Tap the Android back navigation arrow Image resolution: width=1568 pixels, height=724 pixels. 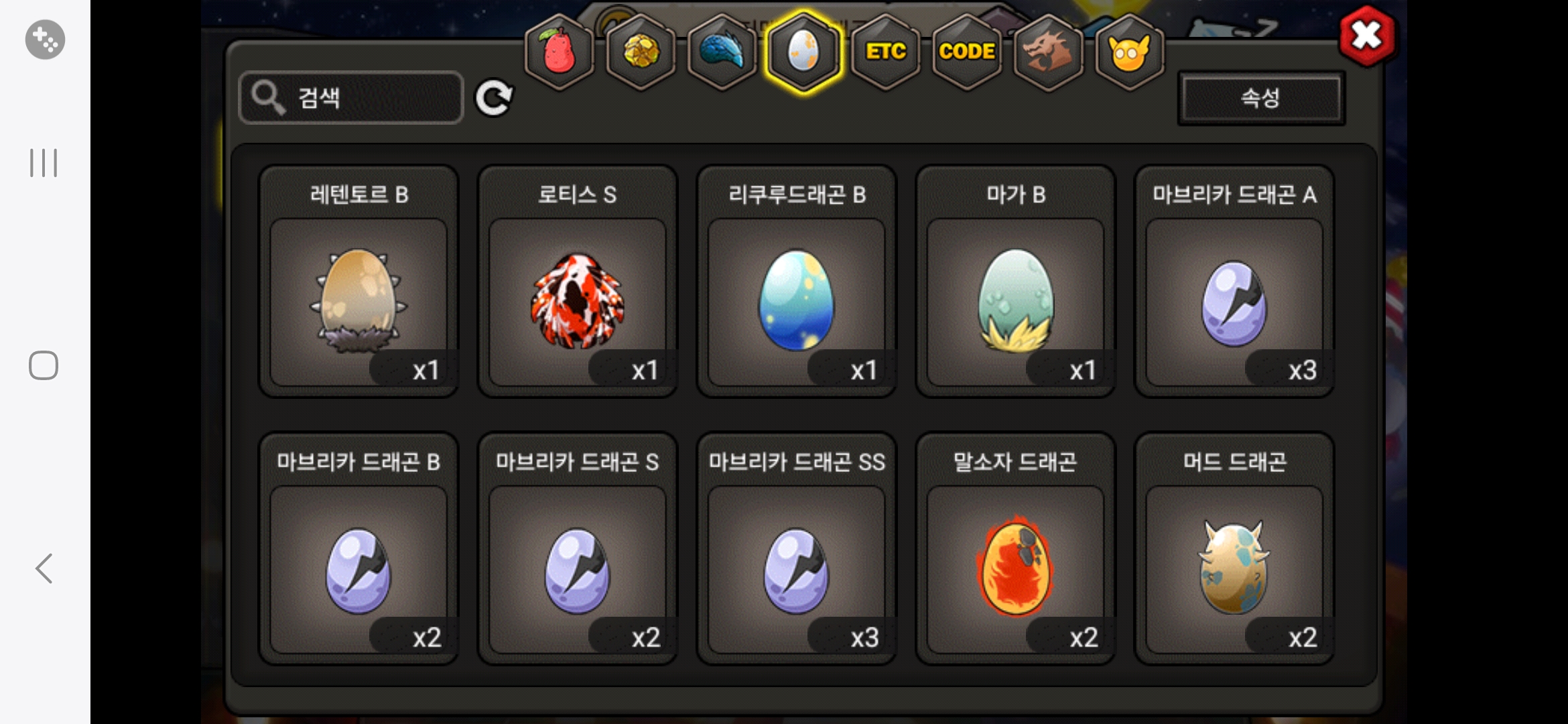[44, 568]
